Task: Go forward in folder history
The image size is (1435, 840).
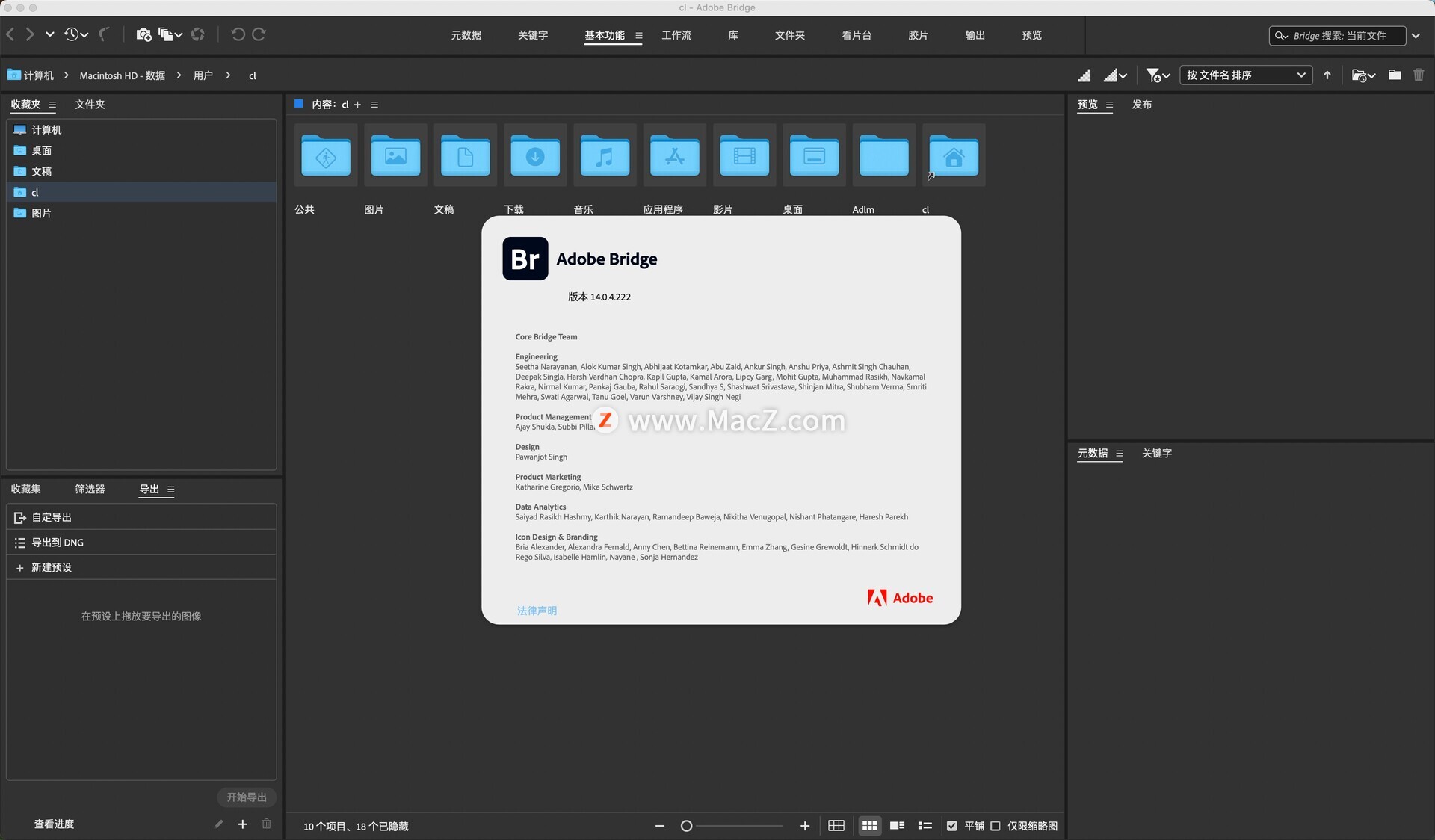Action: pyautogui.click(x=30, y=34)
